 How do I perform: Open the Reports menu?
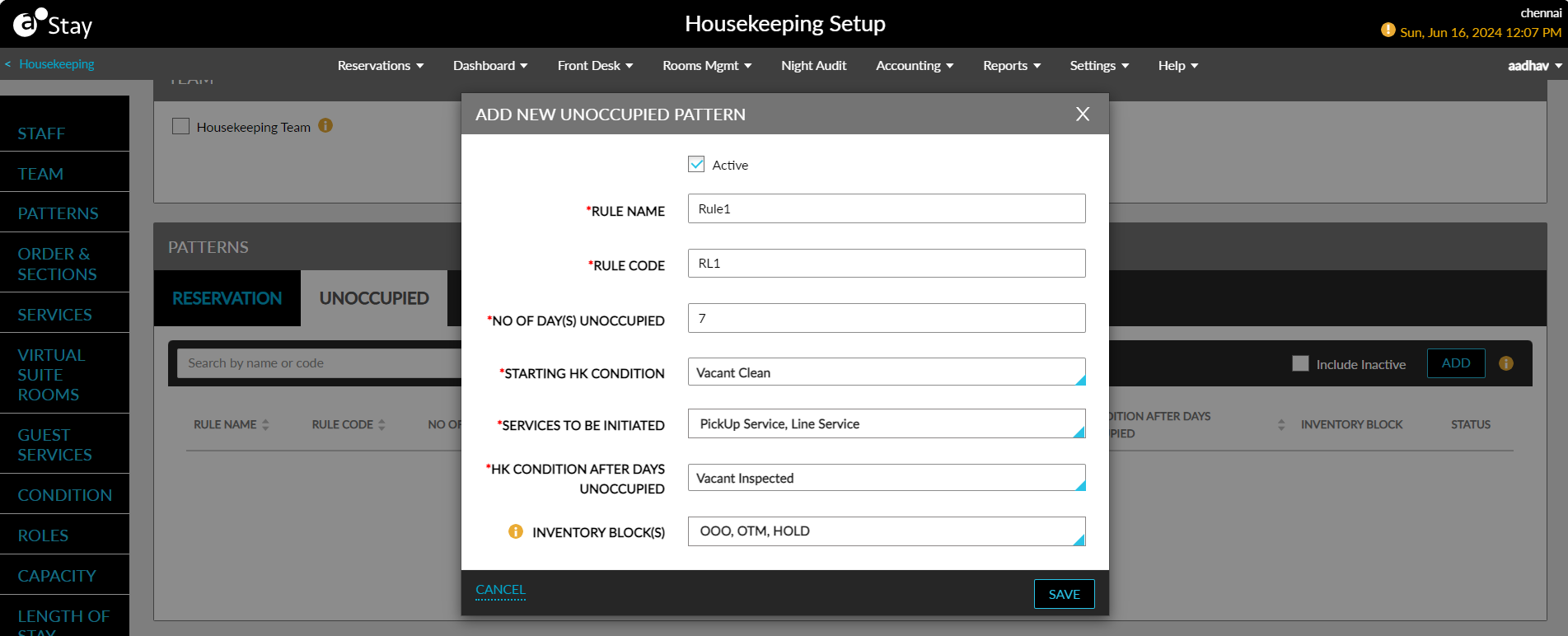pos(1012,65)
